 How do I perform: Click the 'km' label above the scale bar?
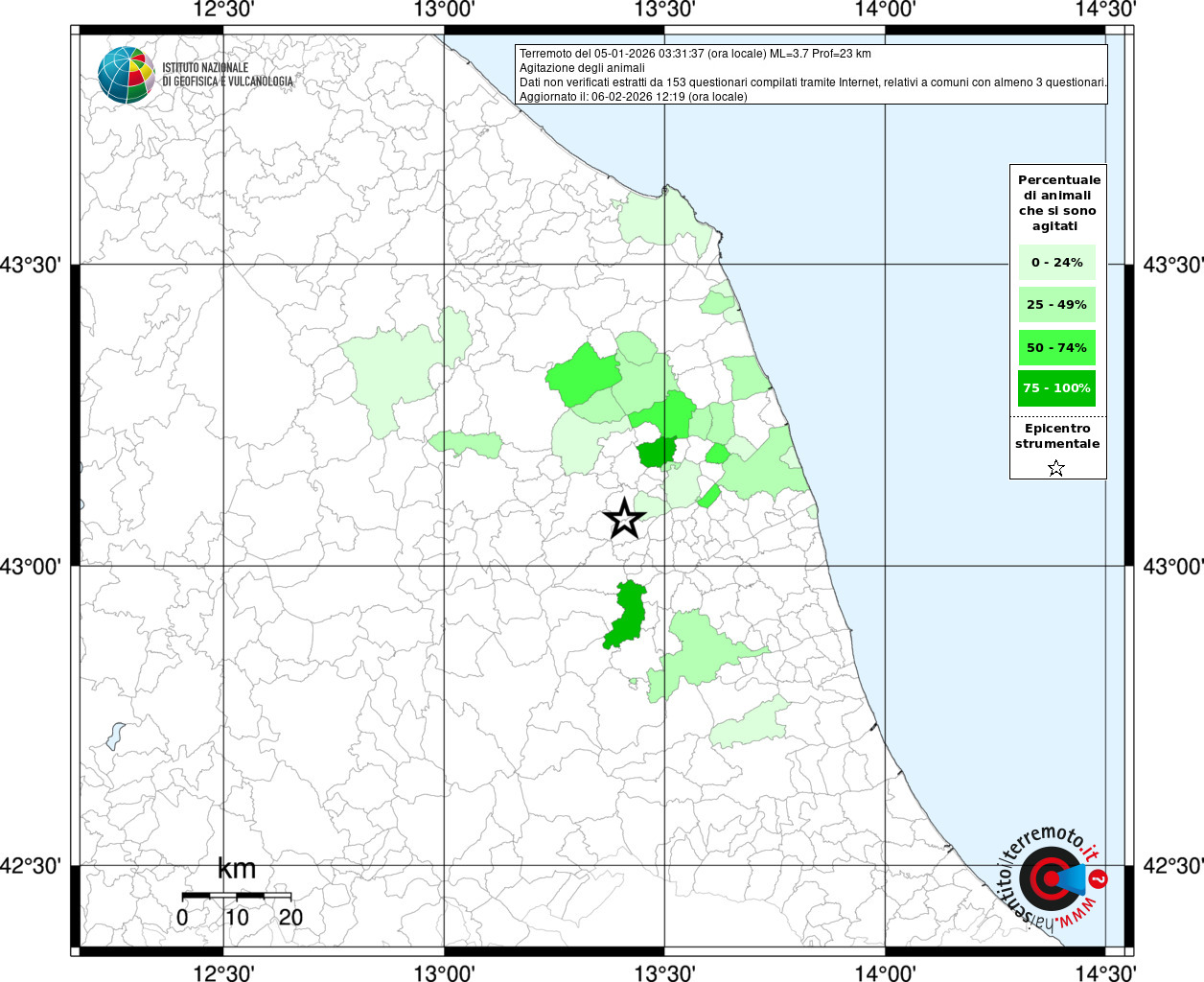pos(236,869)
